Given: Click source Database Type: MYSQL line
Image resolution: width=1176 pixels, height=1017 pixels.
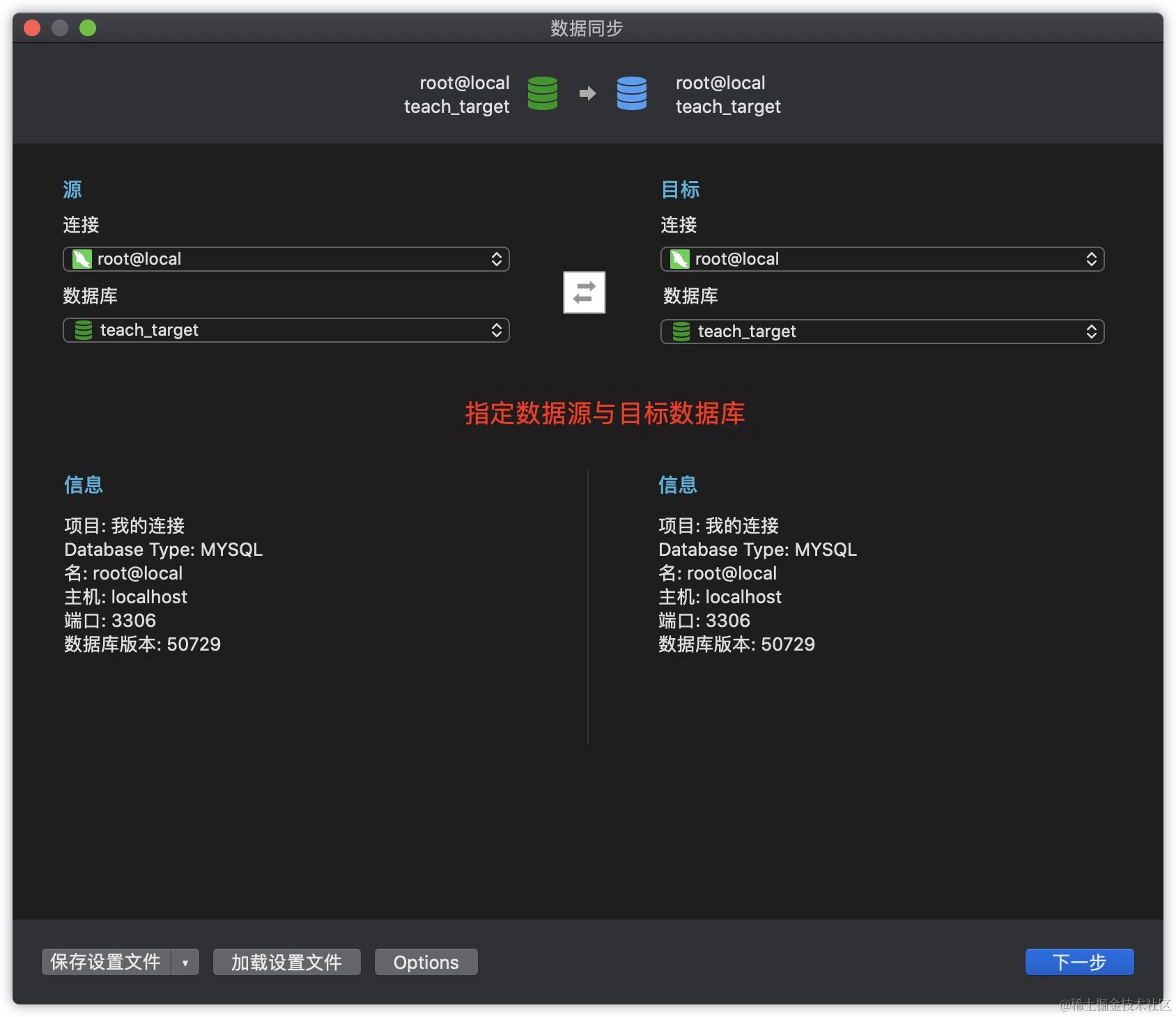Looking at the screenshot, I should (164, 550).
